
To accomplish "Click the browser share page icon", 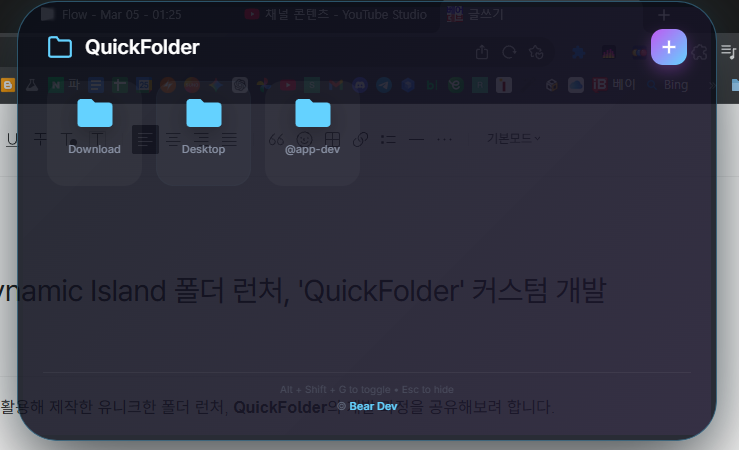I will point(482,52).
